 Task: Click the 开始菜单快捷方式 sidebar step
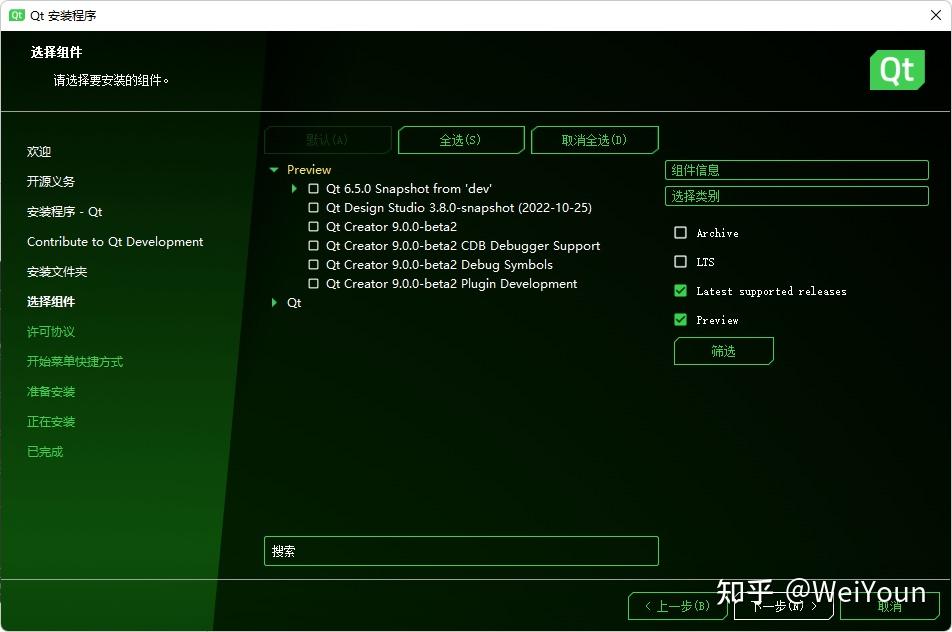click(75, 362)
